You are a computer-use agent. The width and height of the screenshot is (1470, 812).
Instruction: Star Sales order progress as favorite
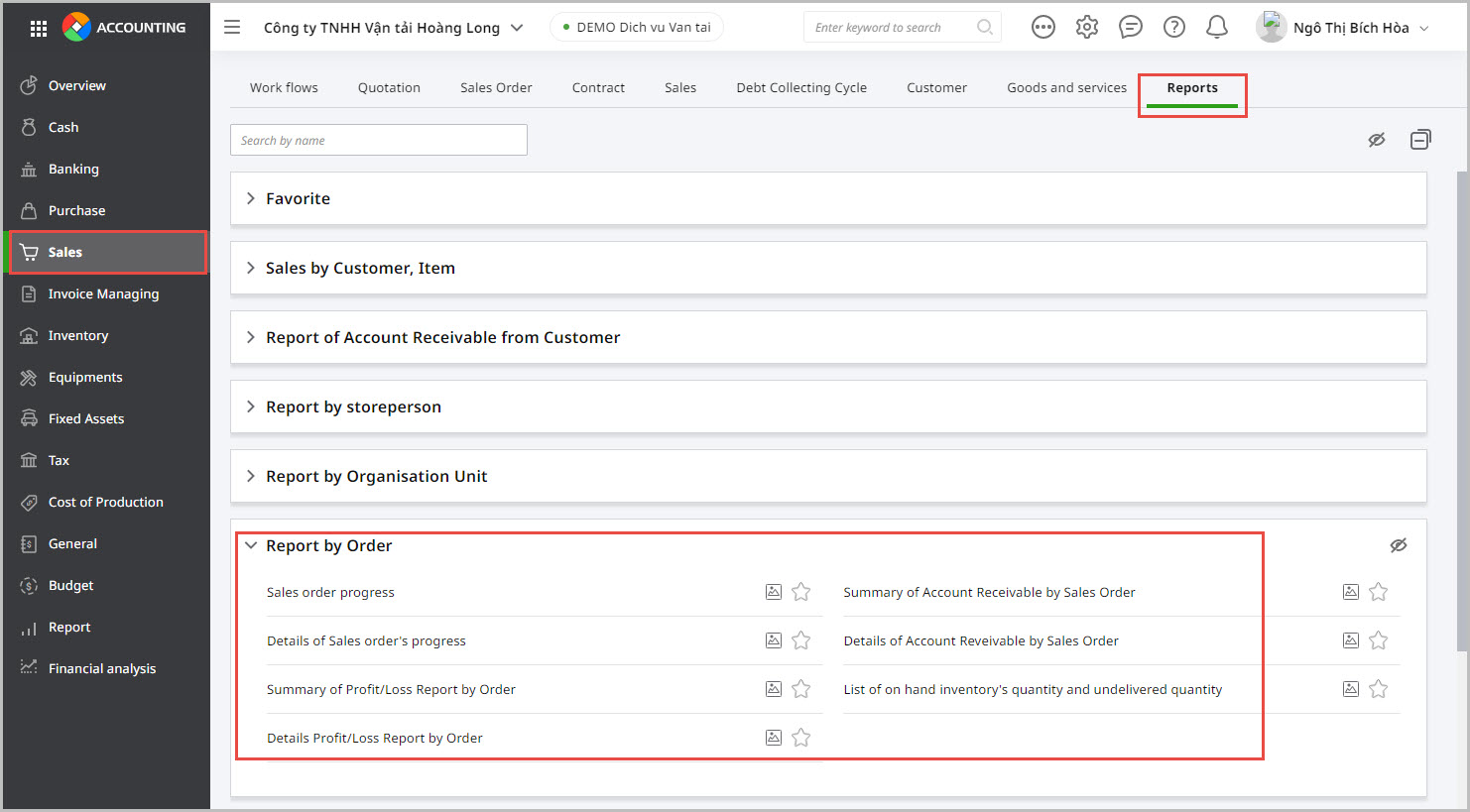pyautogui.click(x=801, y=592)
